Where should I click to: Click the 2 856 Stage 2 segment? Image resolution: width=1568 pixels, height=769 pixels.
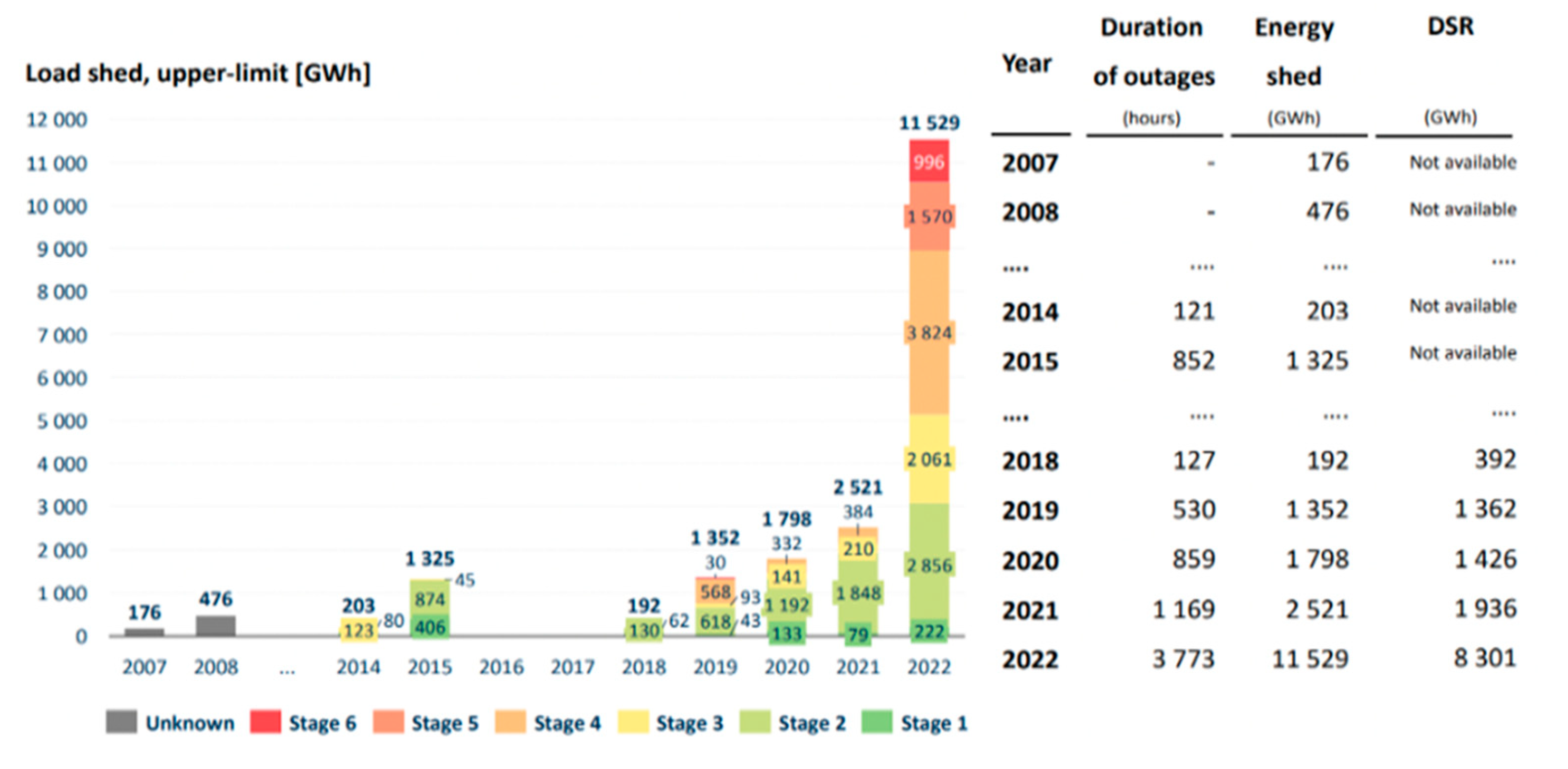click(929, 565)
